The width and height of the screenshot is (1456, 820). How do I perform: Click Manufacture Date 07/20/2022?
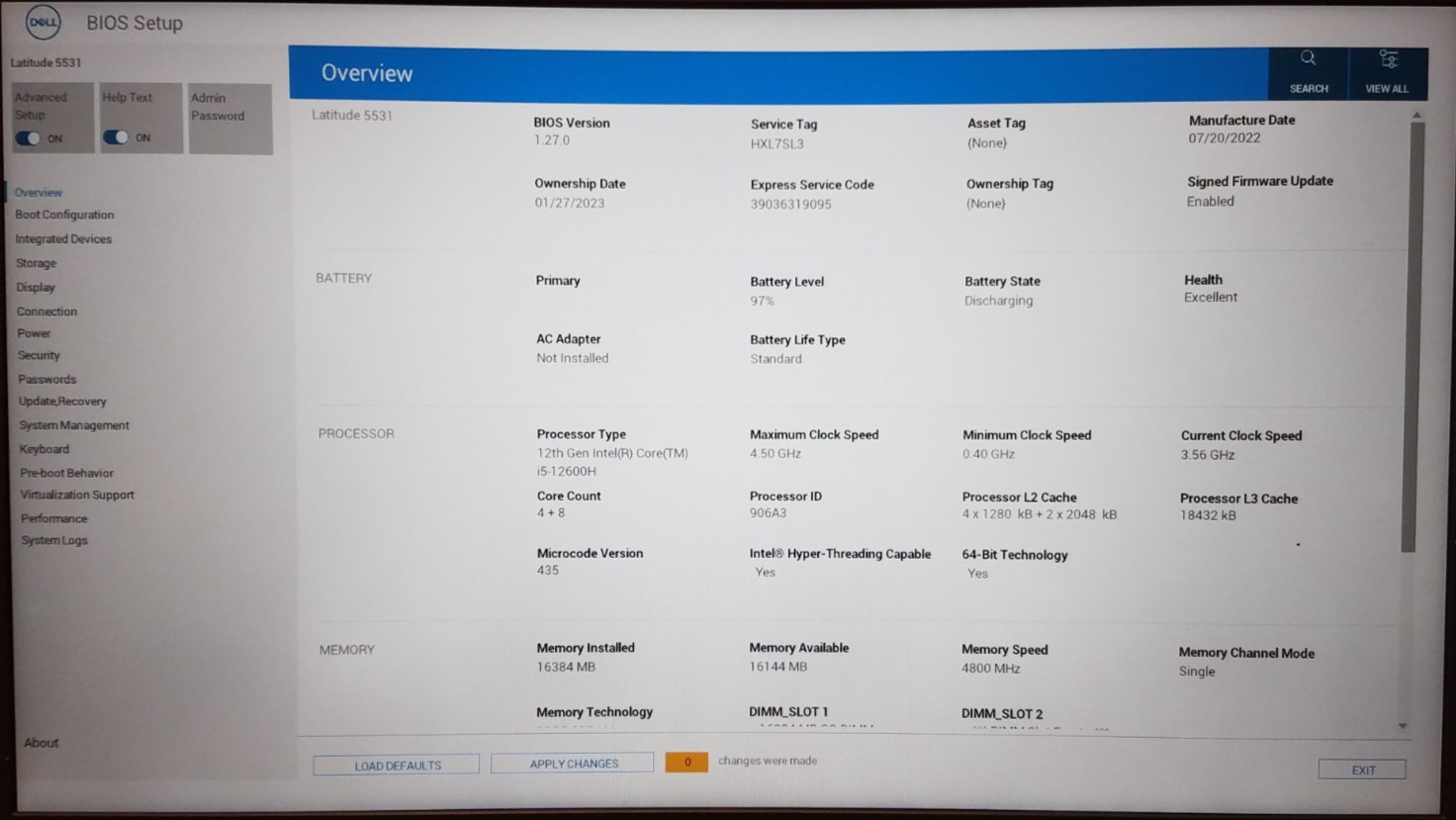[1225, 138]
